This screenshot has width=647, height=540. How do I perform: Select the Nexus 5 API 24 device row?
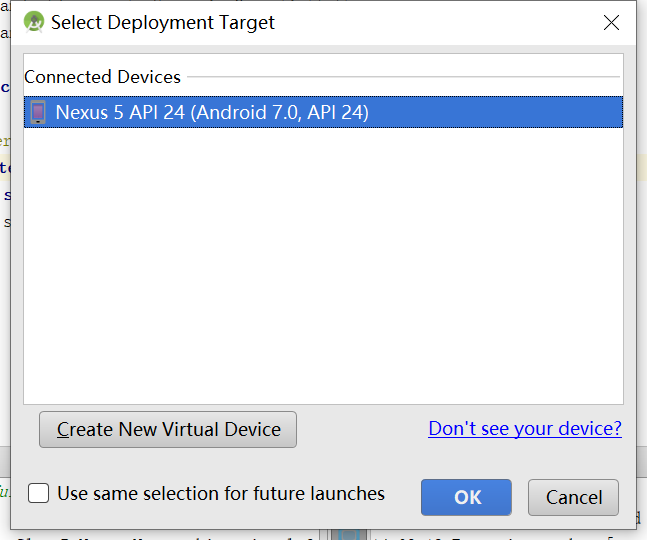323,112
